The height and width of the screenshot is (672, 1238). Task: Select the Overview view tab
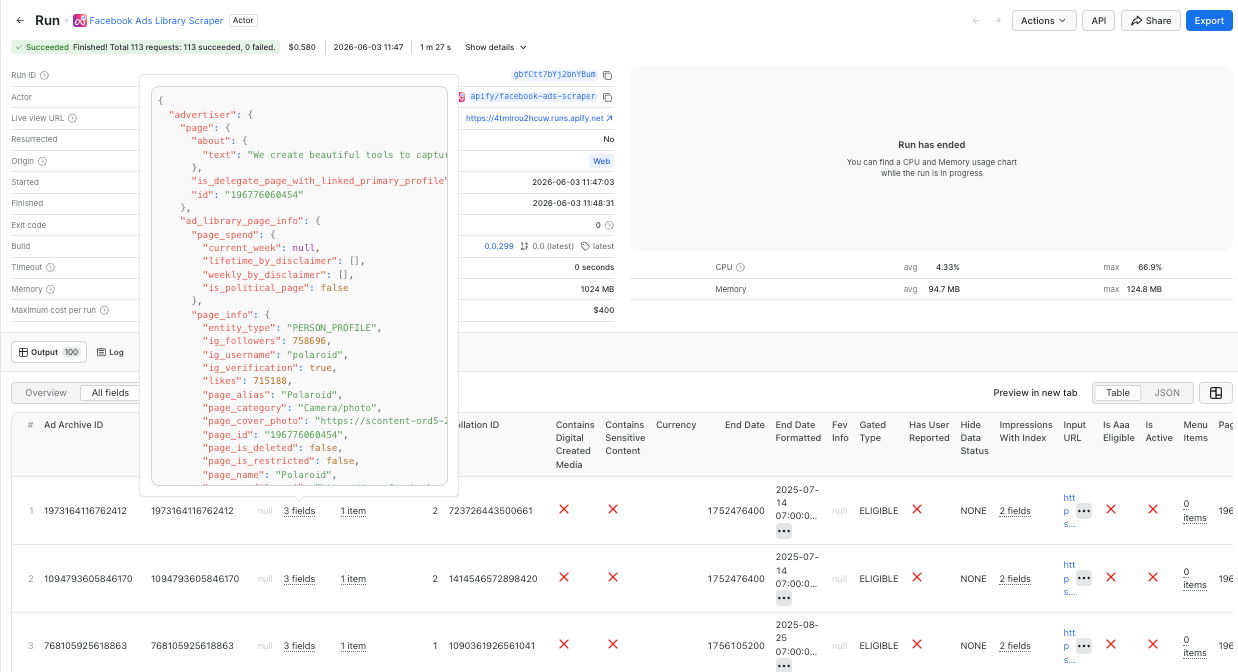tap(46, 393)
